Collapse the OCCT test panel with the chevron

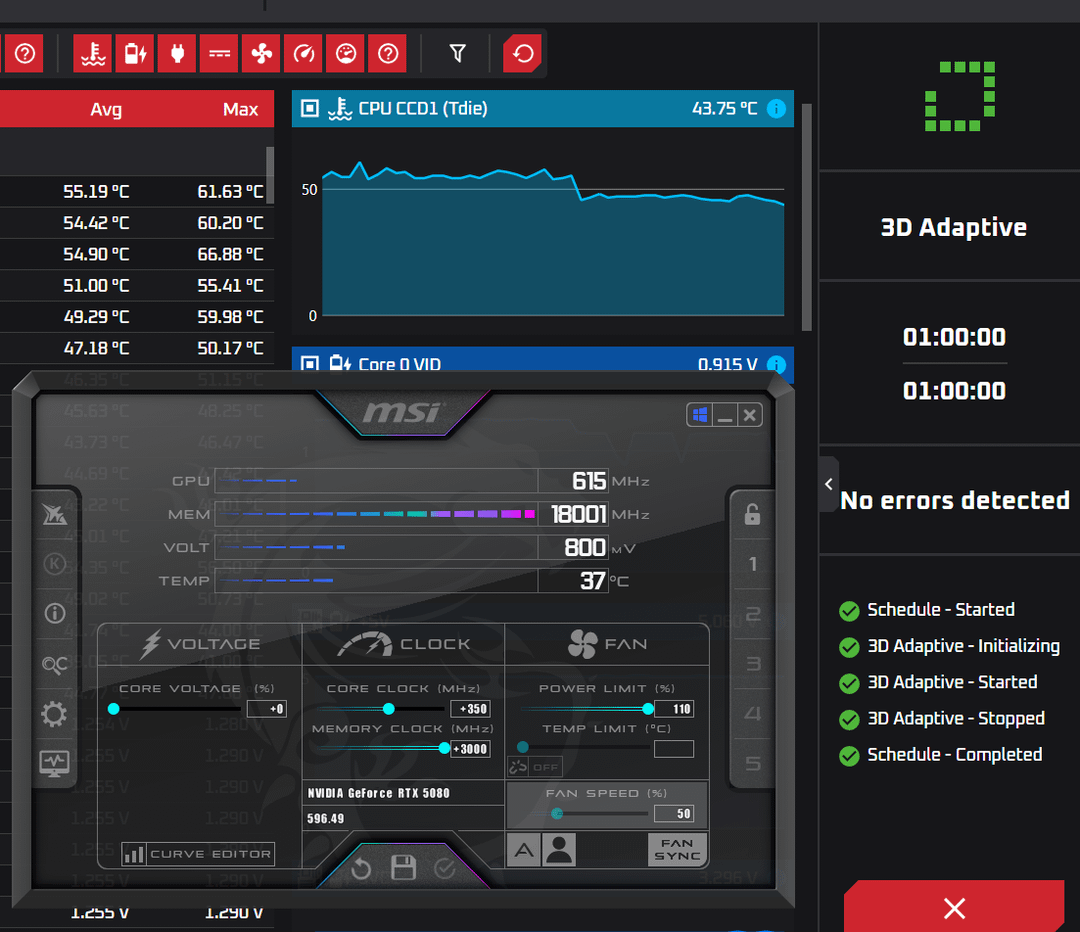pos(829,484)
